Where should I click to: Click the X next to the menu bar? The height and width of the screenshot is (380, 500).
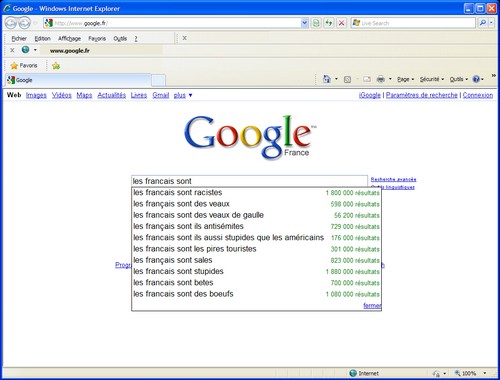[184, 38]
